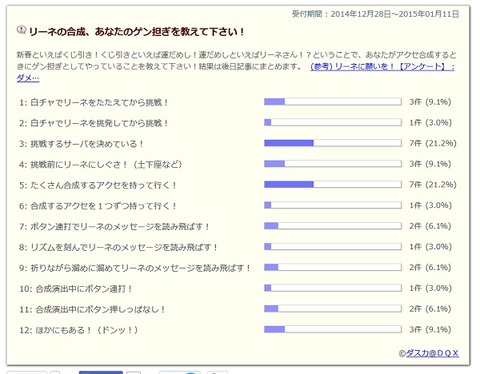Click the 7件 (21.2%) count in row 3
This screenshot has width=480, height=374.
click(x=433, y=143)
